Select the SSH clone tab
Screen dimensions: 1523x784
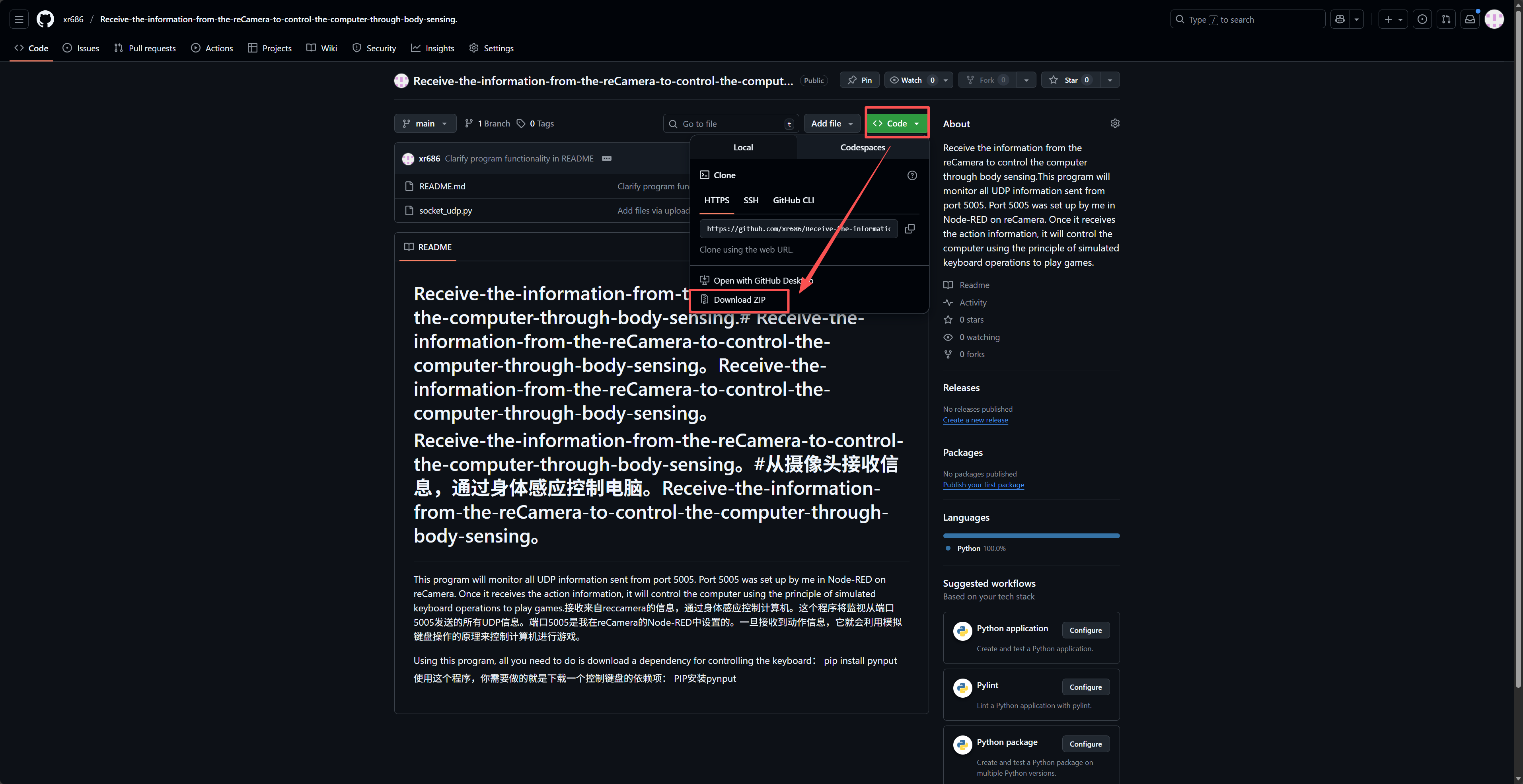[x=751, y=200]
